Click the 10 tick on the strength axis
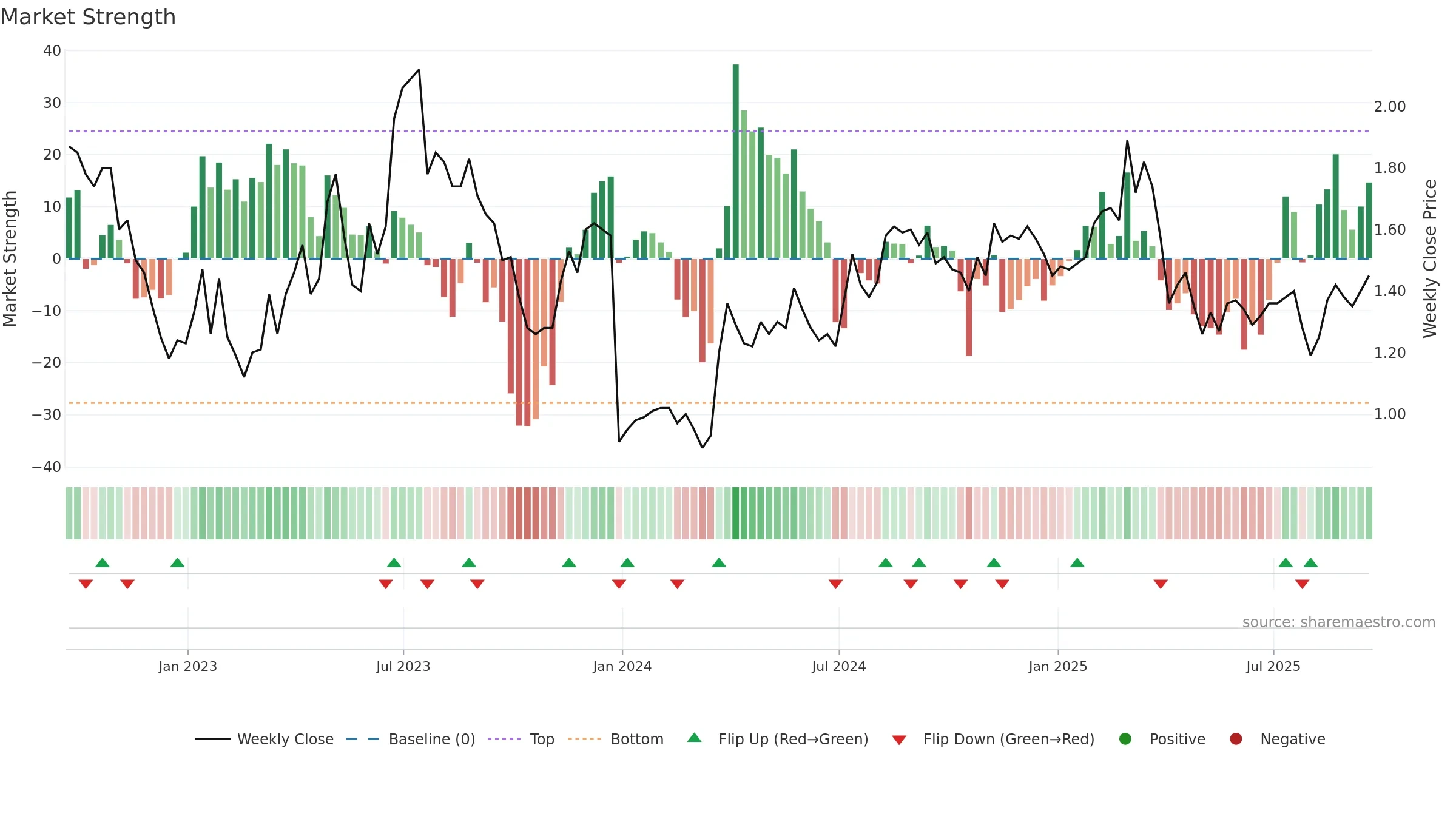The image size is (1456, 819). [x=52, y=207]
